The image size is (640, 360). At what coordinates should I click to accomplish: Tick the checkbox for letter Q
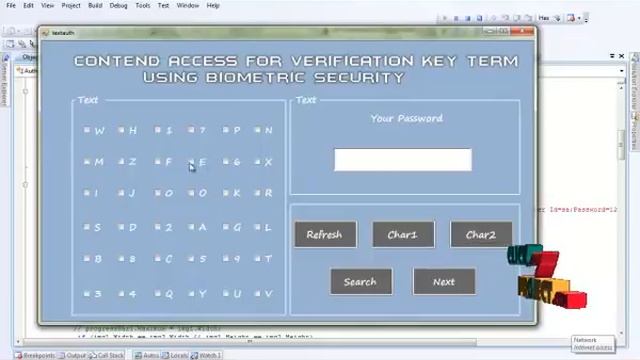pyautogui.click(x=158, y=293)
